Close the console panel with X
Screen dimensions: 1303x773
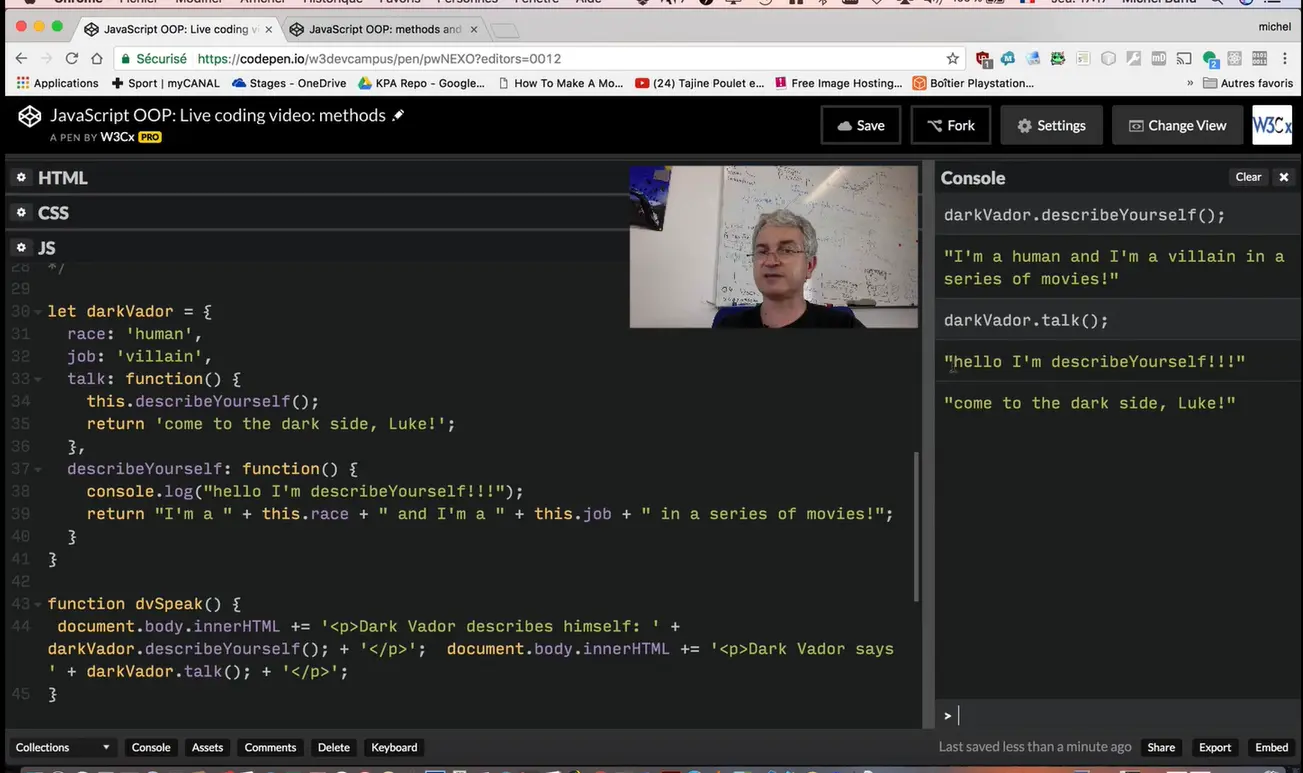[1284, 177]
